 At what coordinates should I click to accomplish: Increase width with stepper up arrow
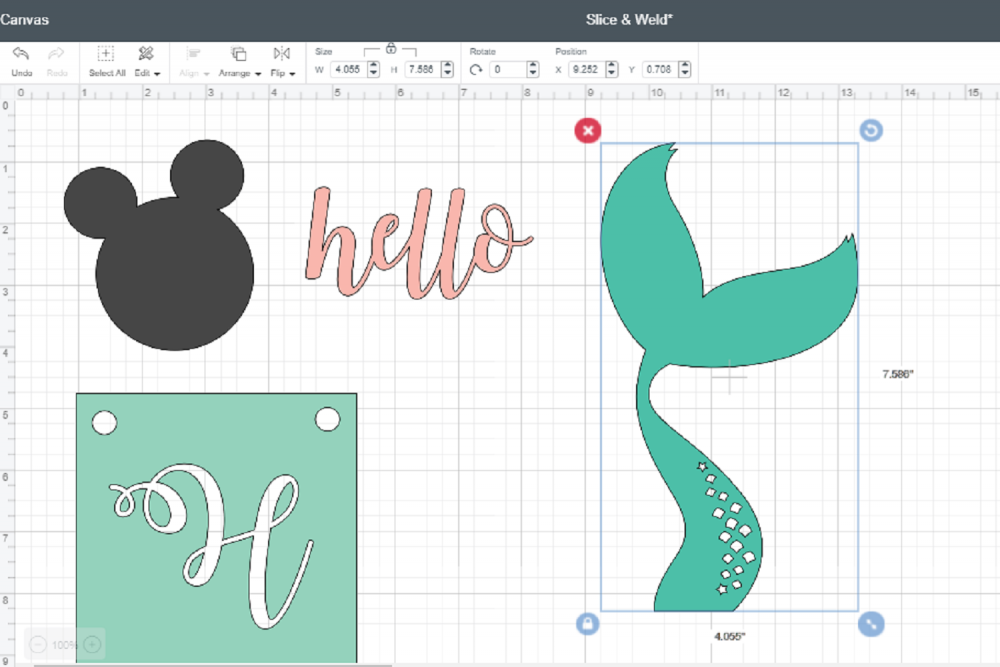[374, 65]
